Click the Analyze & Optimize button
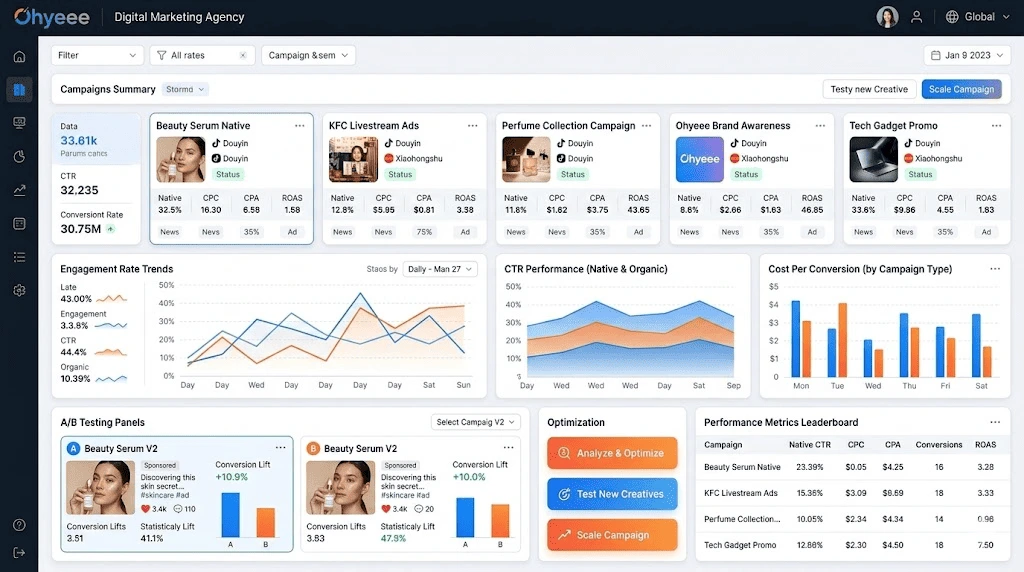The image size is (1024, 572). coord(612,453)
